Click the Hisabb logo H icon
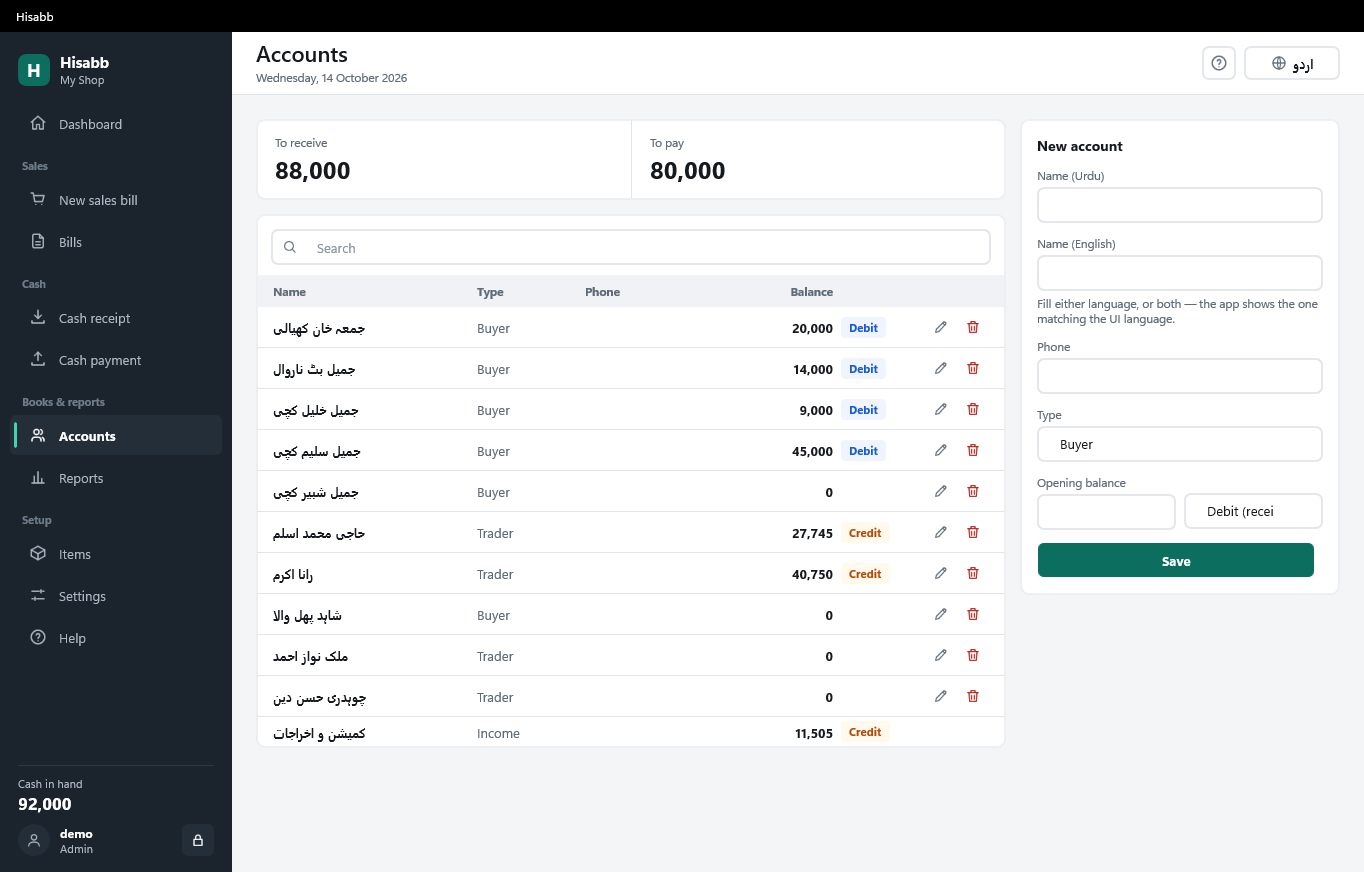The height and width of the screenshot is (872, 1364). (34, 70)
